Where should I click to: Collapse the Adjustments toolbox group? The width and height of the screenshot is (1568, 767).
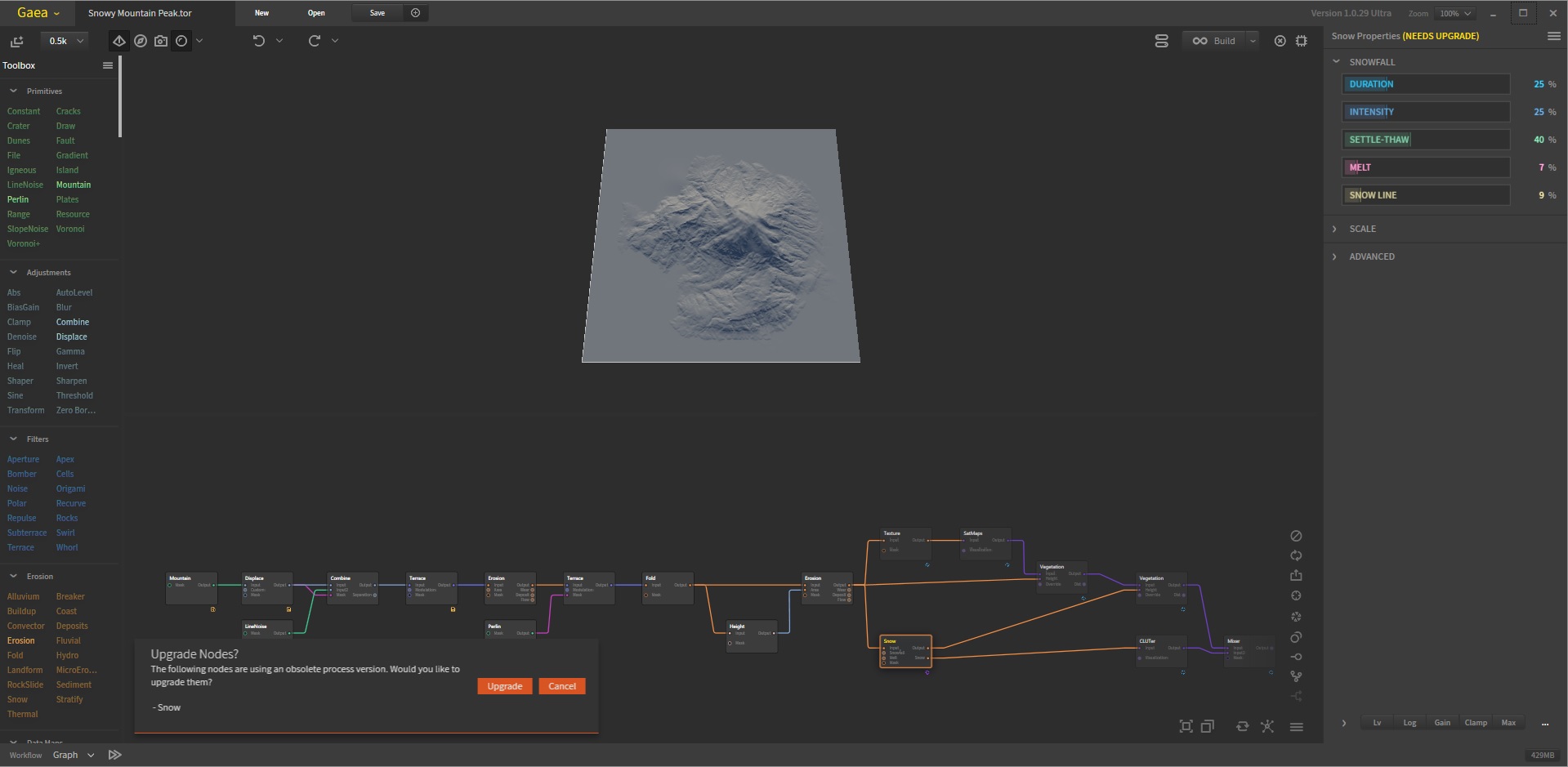click(13, 272)
